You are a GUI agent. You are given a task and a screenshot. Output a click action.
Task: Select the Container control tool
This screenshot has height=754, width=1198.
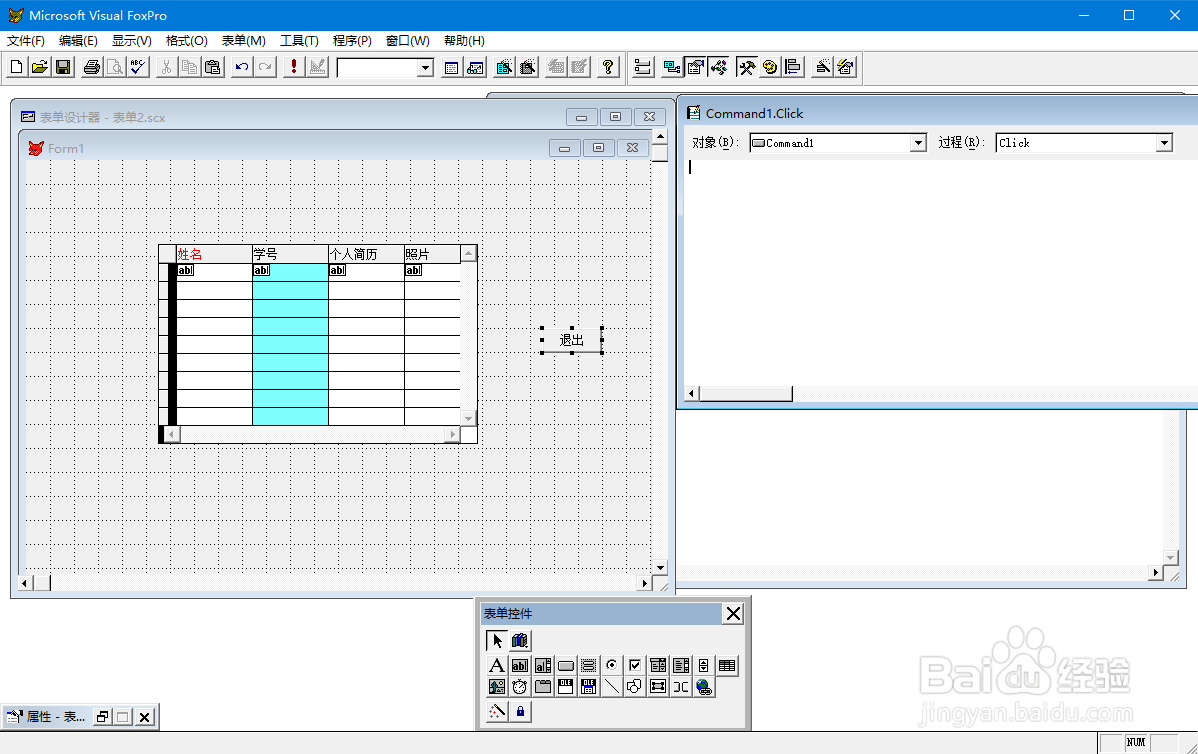(658, 687)
